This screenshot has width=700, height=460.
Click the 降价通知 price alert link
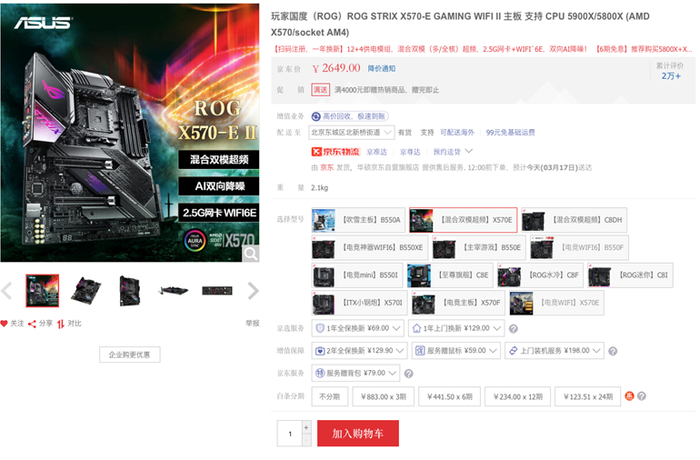[382, 69]
